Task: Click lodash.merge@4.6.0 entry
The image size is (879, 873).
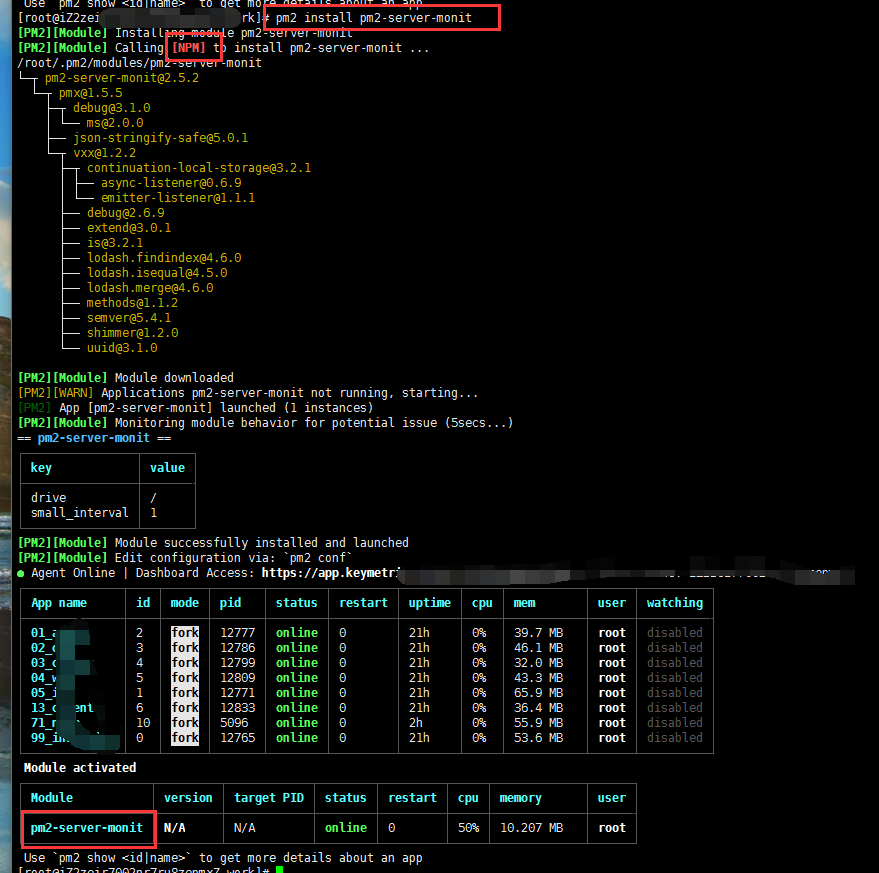Action: pos(150,288)
